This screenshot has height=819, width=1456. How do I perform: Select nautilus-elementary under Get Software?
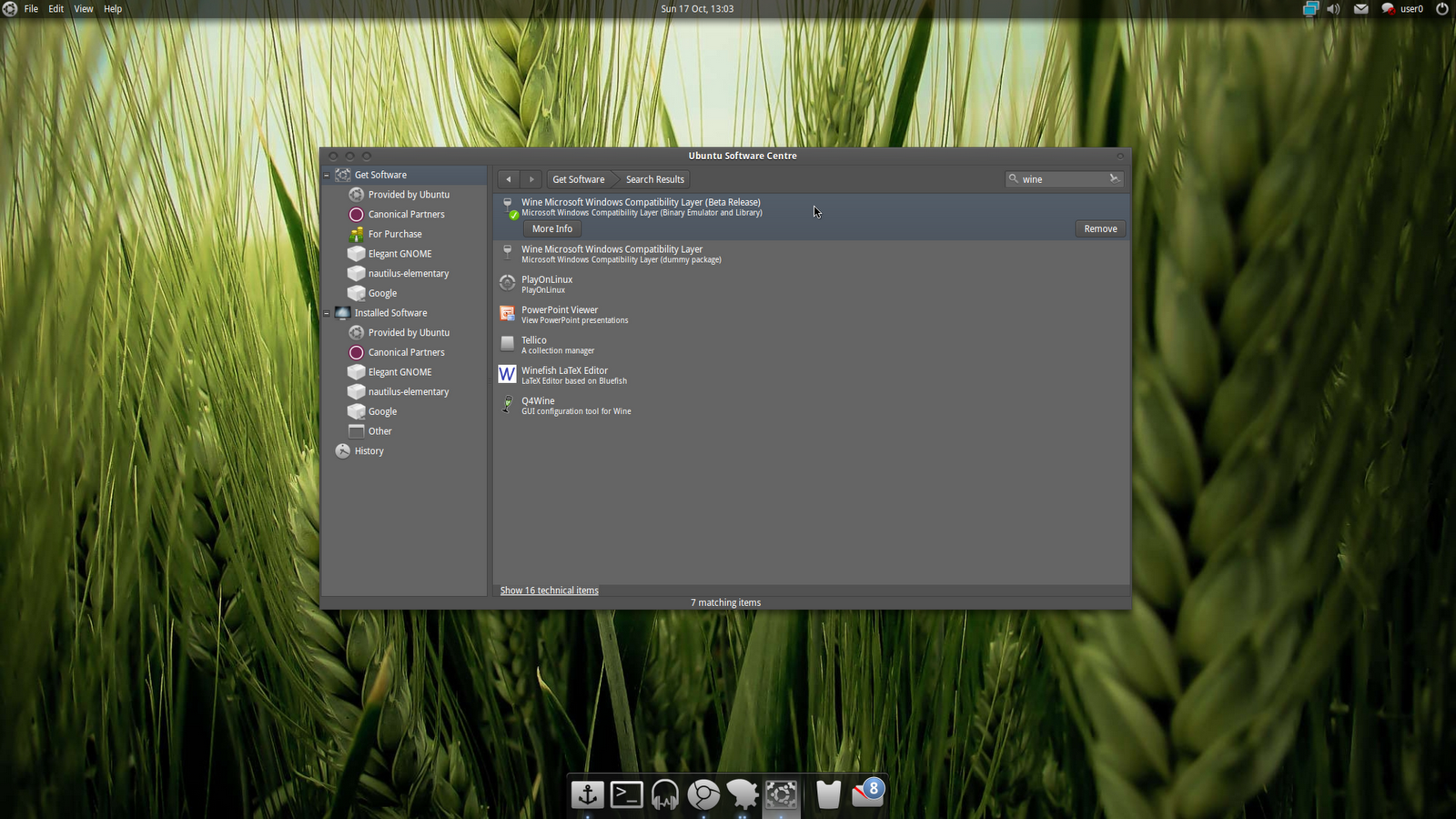click(409, 274)
